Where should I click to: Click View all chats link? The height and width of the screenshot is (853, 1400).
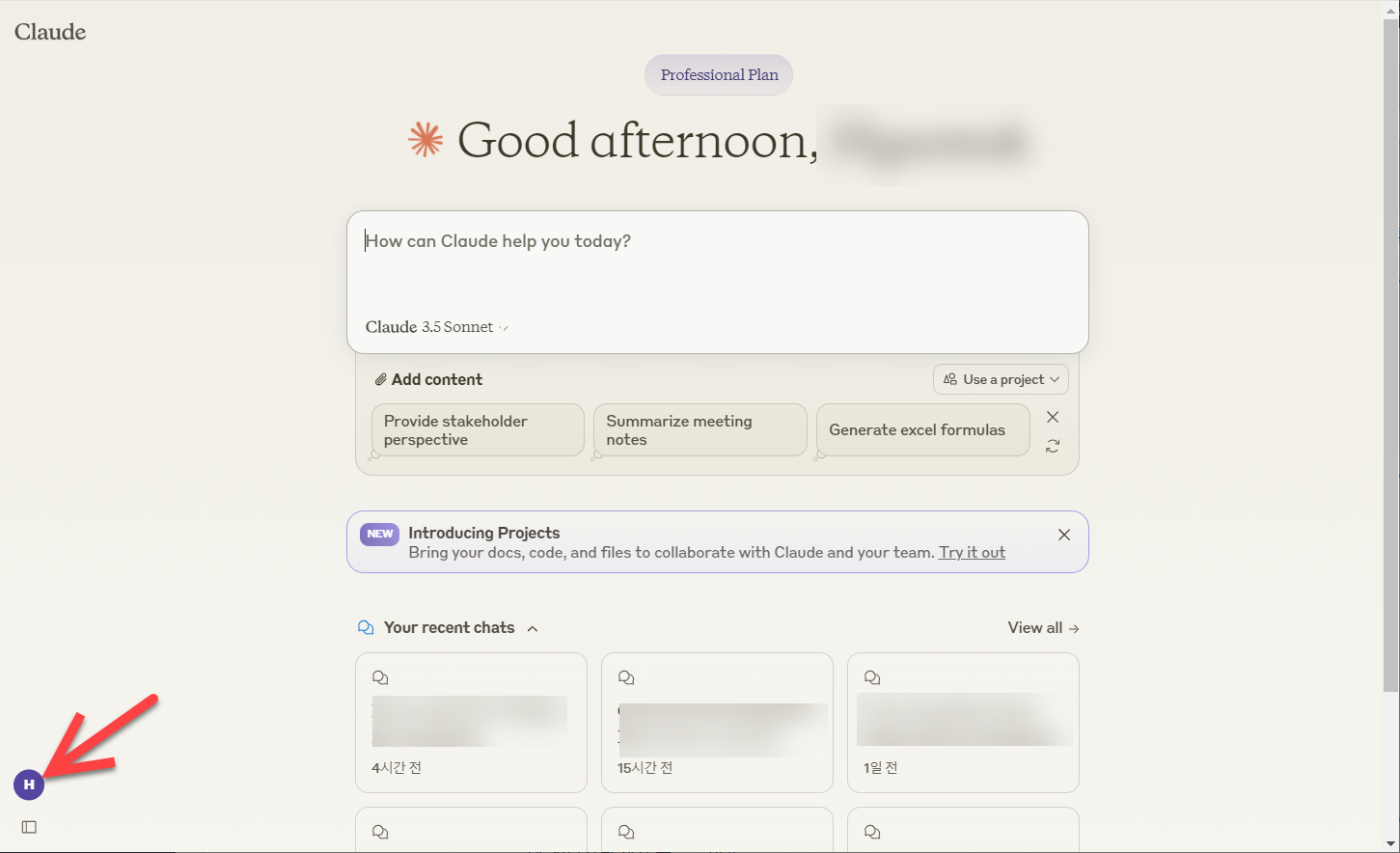click(x=1043, y=628)
